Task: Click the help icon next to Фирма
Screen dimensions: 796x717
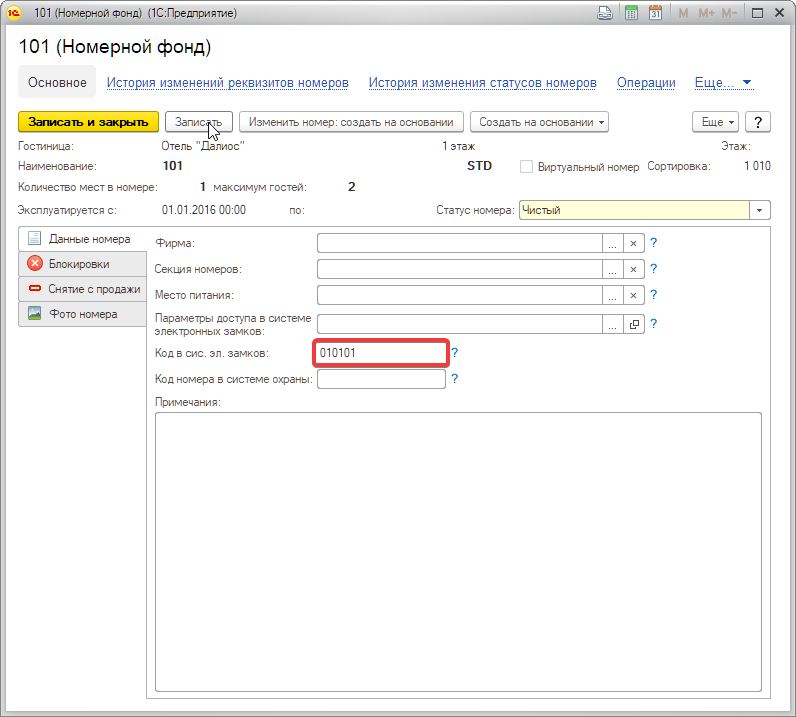Action: pyautogui.click(x=654, y=243)
